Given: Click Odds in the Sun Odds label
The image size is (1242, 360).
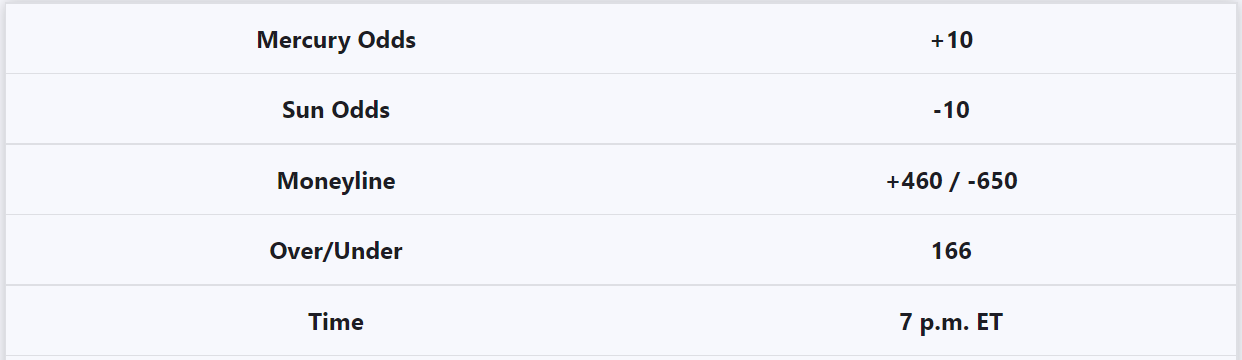Looking at the screenshot, I should [359, 110].
